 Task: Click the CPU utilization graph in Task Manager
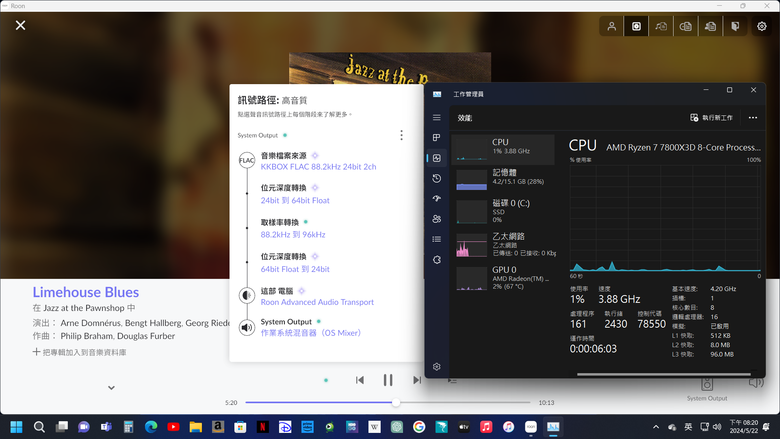pyautogui.click(x=665, y=218)
